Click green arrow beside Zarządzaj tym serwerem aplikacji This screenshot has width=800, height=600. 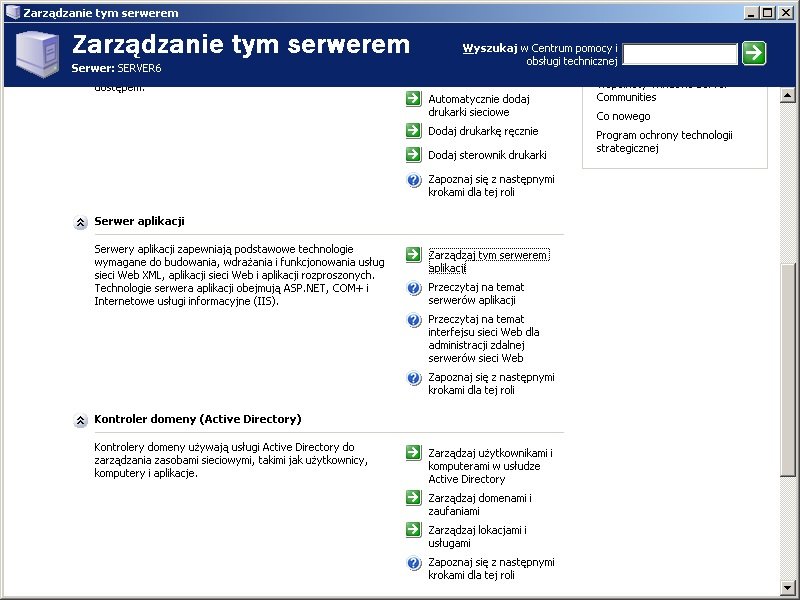[x=413, y=255]
